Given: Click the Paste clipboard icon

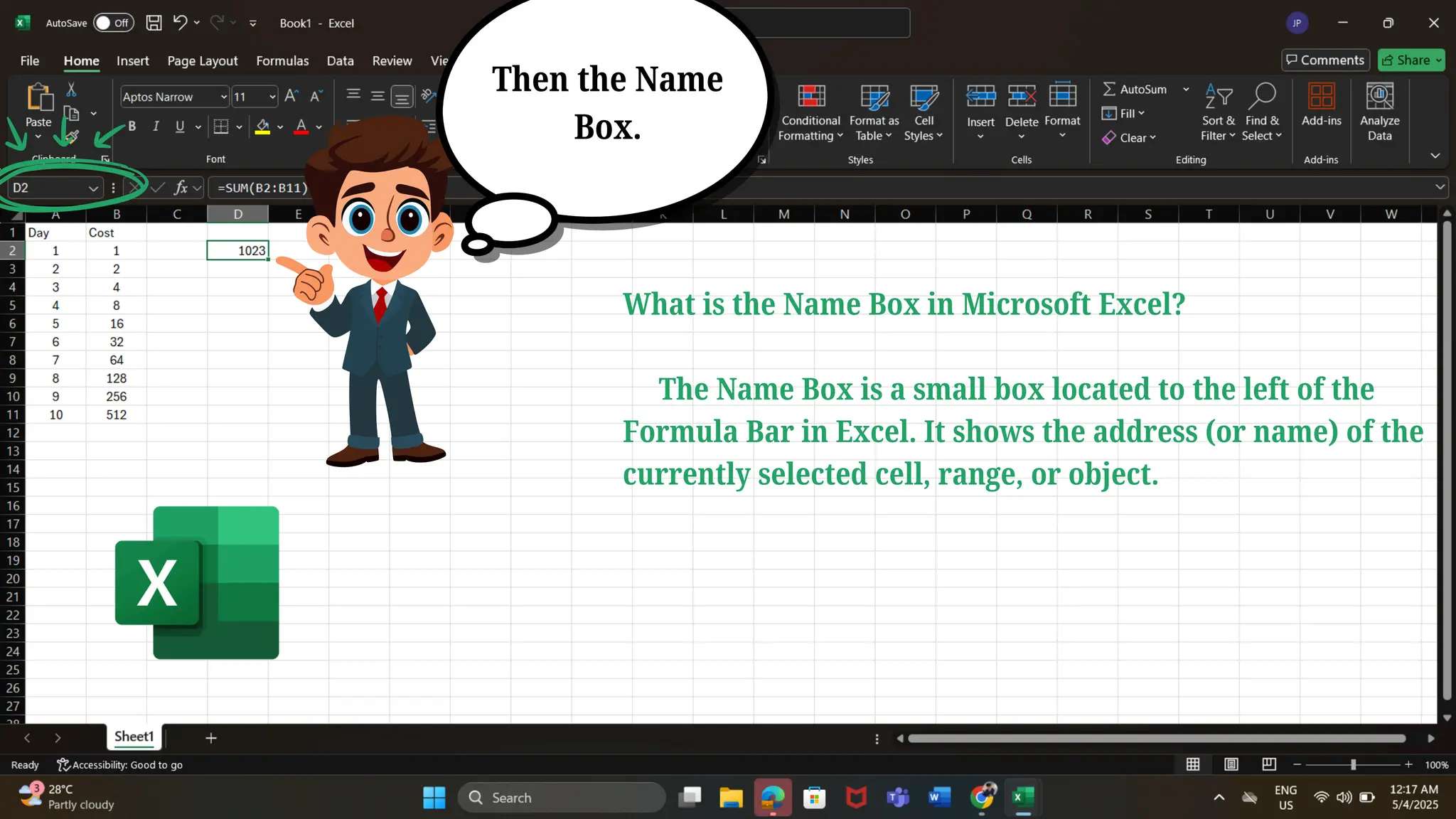Looking at the screenshot, I should 39,97.
